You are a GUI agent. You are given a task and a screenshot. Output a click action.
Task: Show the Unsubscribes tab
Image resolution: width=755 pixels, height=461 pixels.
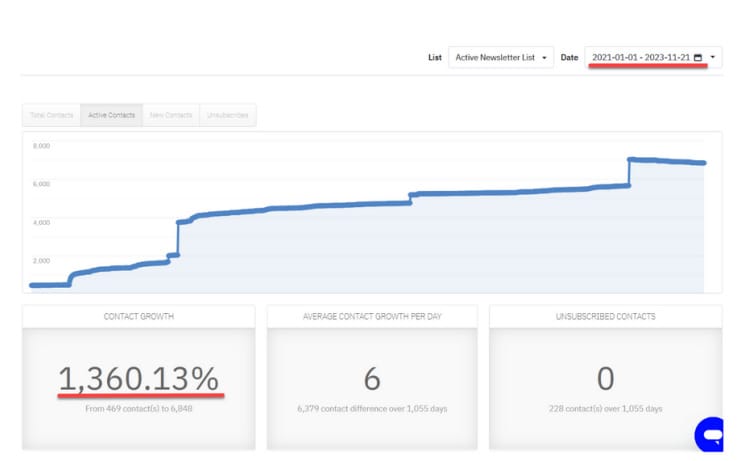tap(227, 115)
